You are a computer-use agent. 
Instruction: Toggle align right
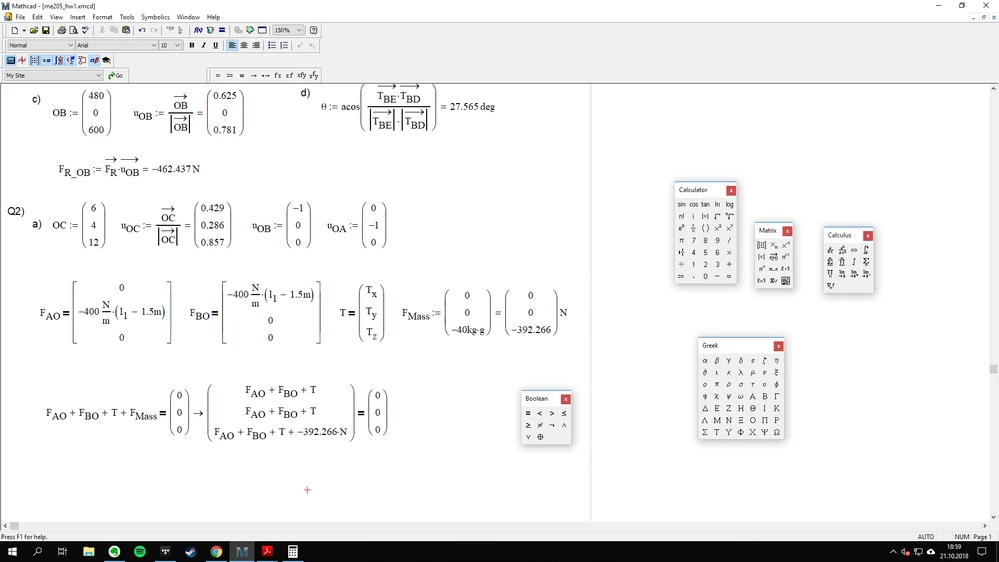(256, 45)
